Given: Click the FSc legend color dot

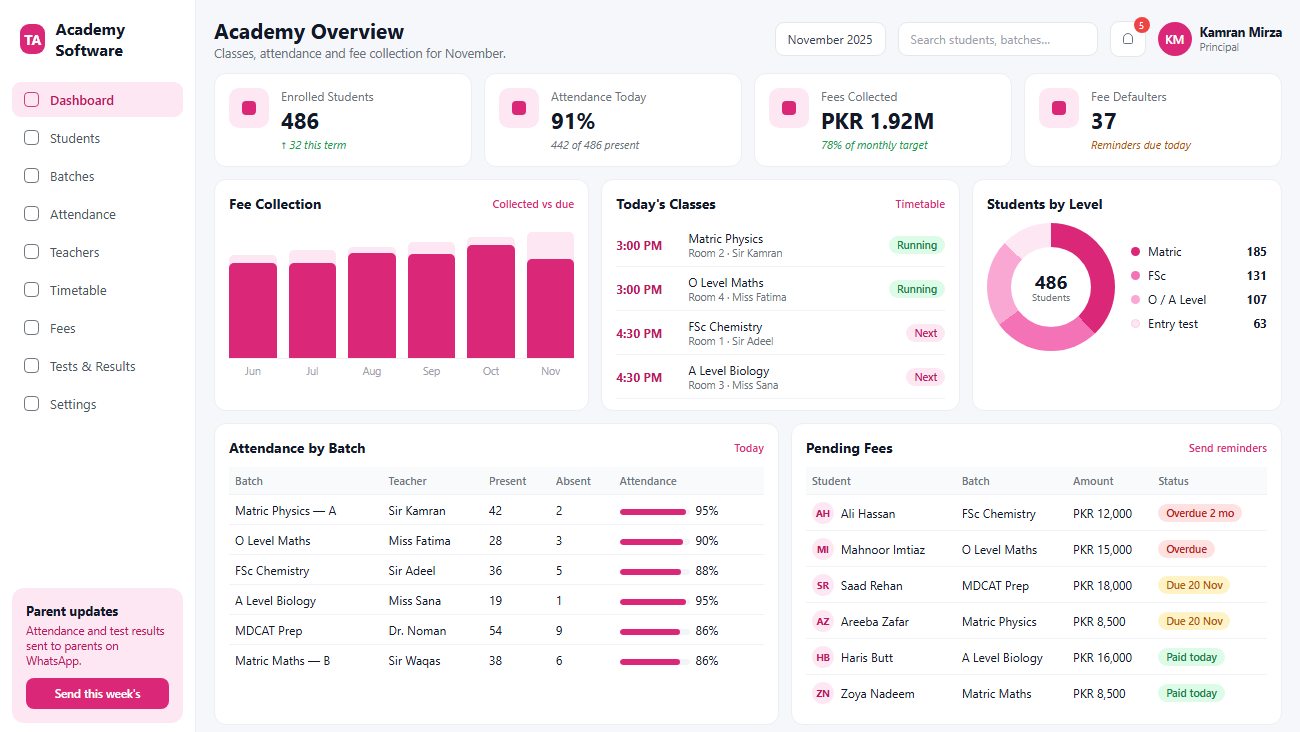Looking at the screenshot, I should [1135, 276].
